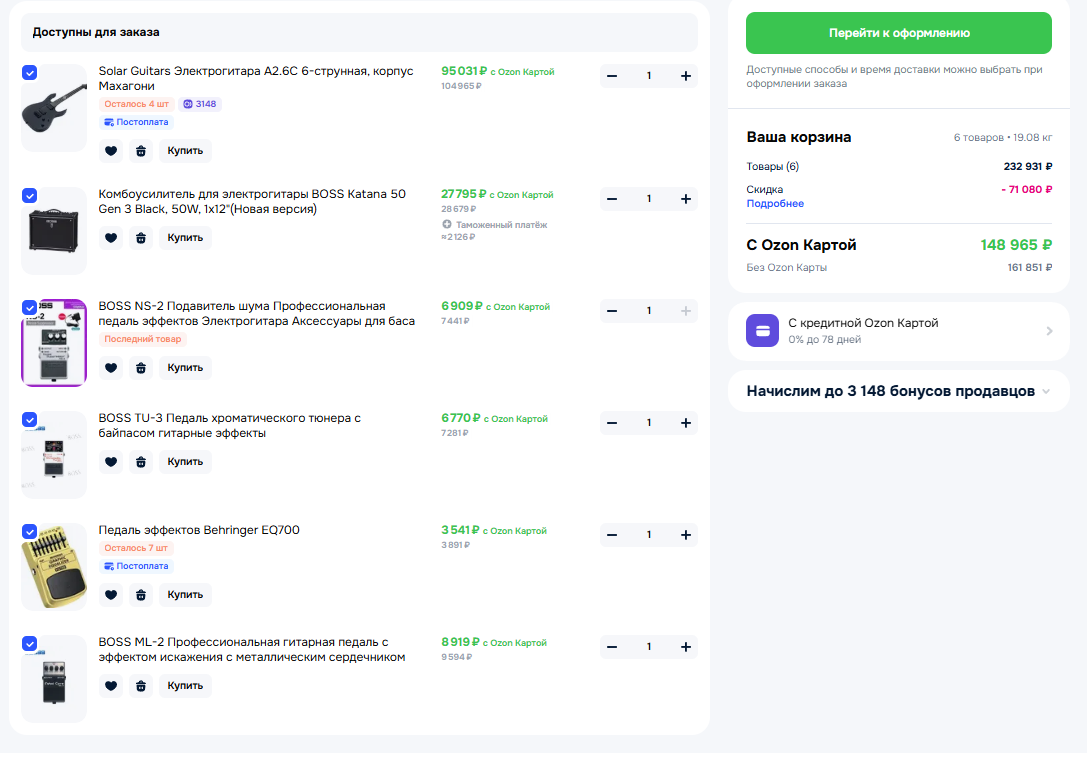Image resolution: width=1087 pixels, height=783 pixels.
Task: Uncheck the Solar Guitars guitar checkbox
Action: pos(30,73)
